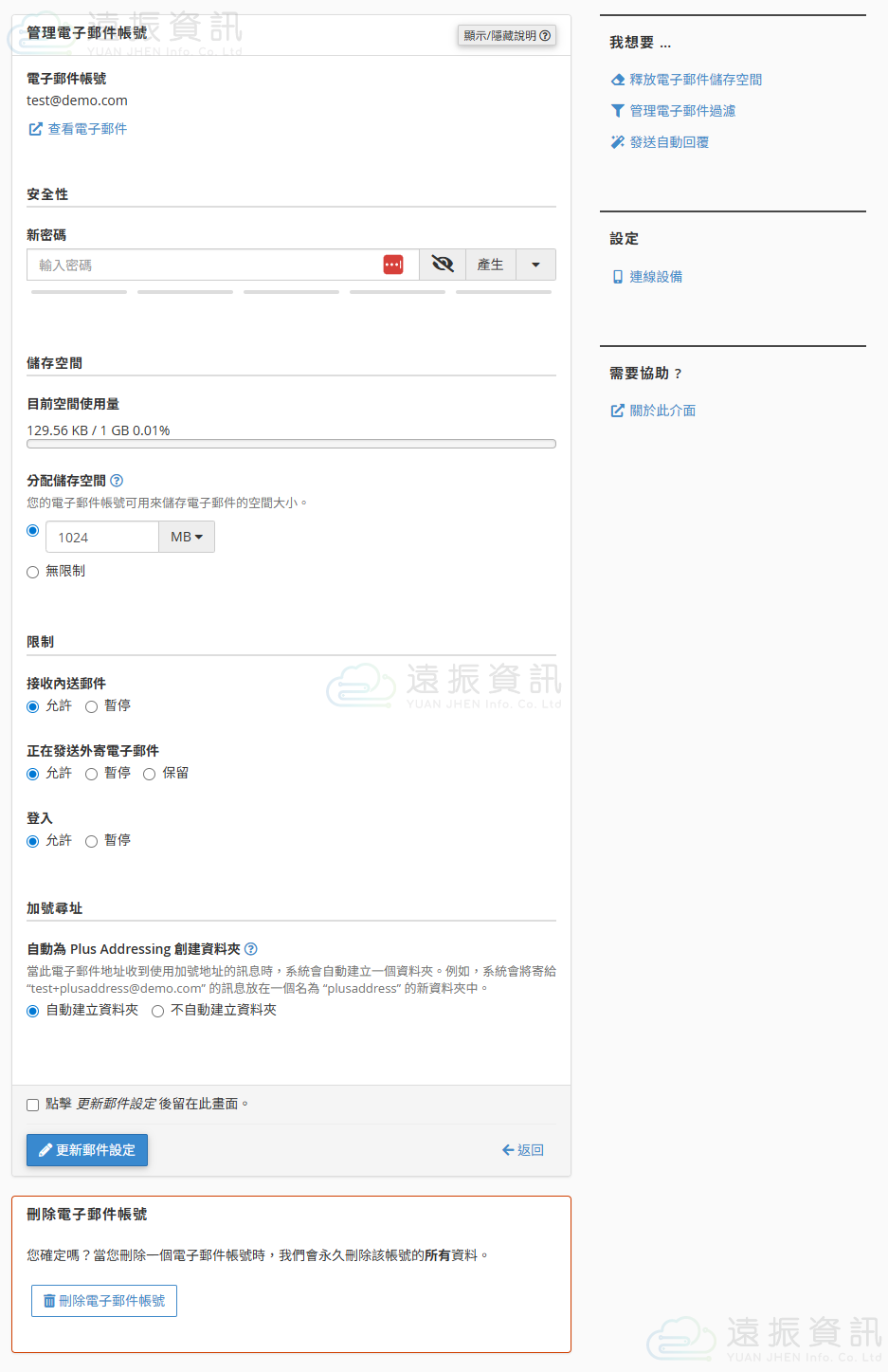
Task: Click the 刪除電子郵件帳號 button
Action: tap(104, 1301)
